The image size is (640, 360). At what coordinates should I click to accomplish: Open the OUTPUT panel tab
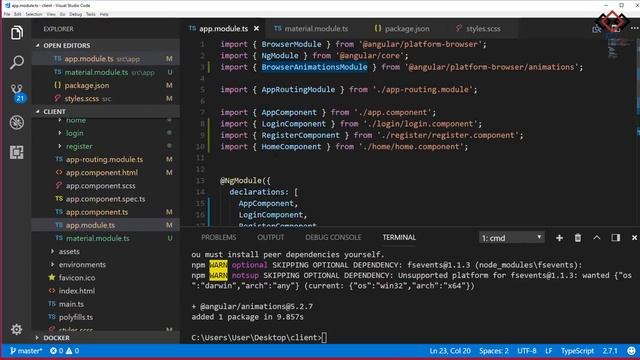pyautogui.click(x=271, y=238)
